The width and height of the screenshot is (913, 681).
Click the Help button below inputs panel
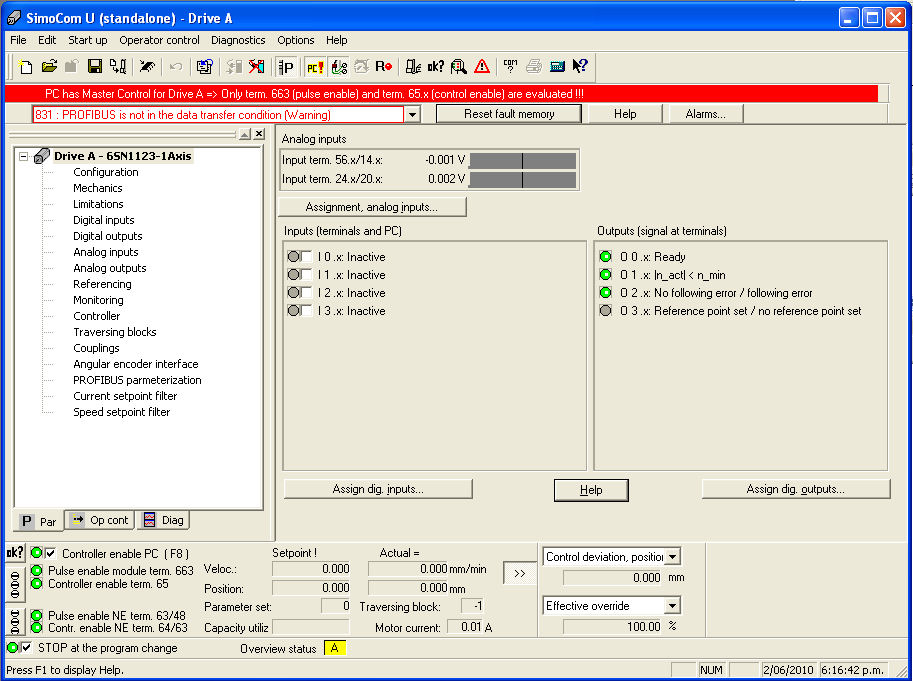[x=591, y=490]
